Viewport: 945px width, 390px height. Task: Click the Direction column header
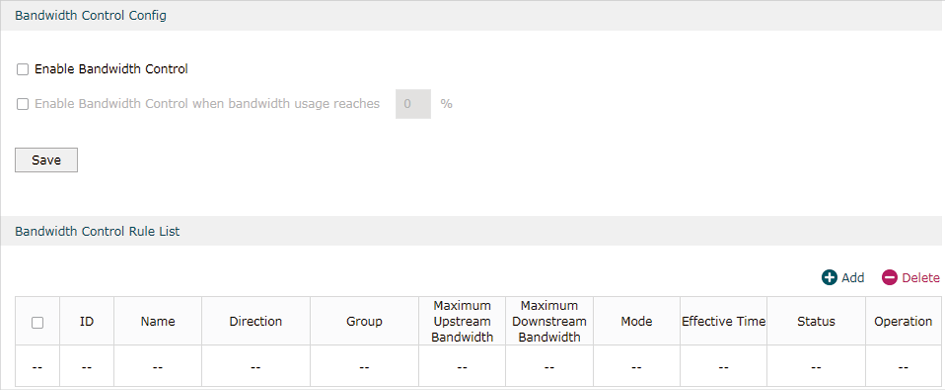click(x=256, y=322)
